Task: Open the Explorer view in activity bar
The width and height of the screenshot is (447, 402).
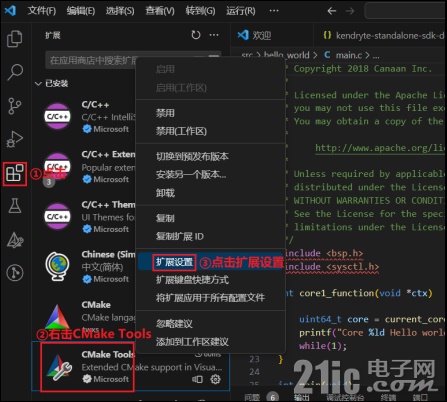Action: click(x=15, y=39)
